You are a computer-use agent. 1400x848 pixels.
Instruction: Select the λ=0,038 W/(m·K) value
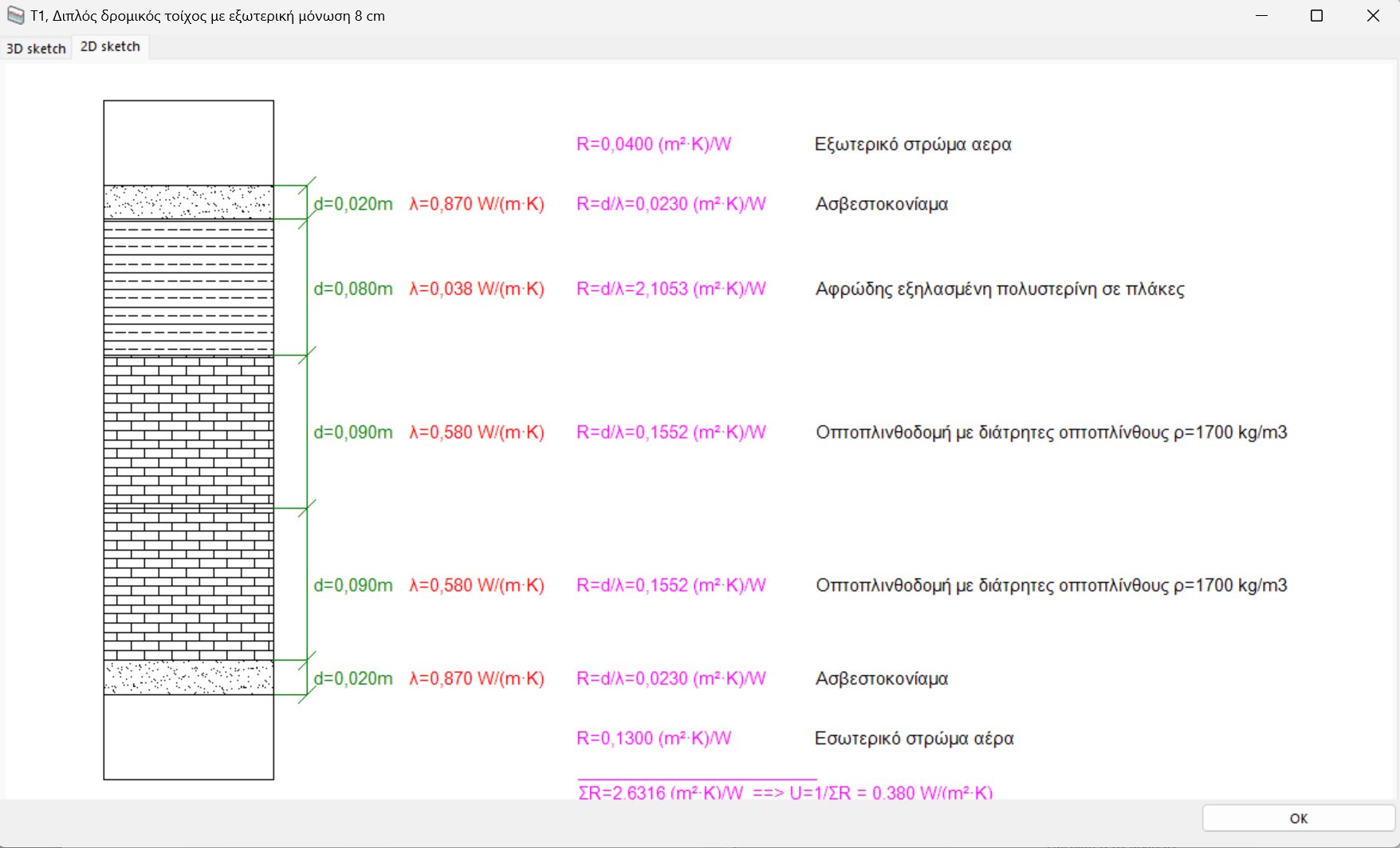point(478,289)
